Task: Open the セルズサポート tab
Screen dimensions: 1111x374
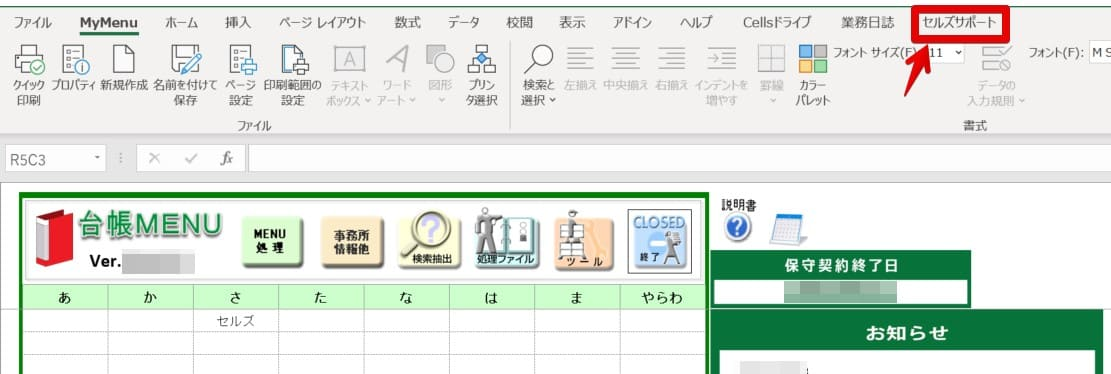Action: point(959,23)
